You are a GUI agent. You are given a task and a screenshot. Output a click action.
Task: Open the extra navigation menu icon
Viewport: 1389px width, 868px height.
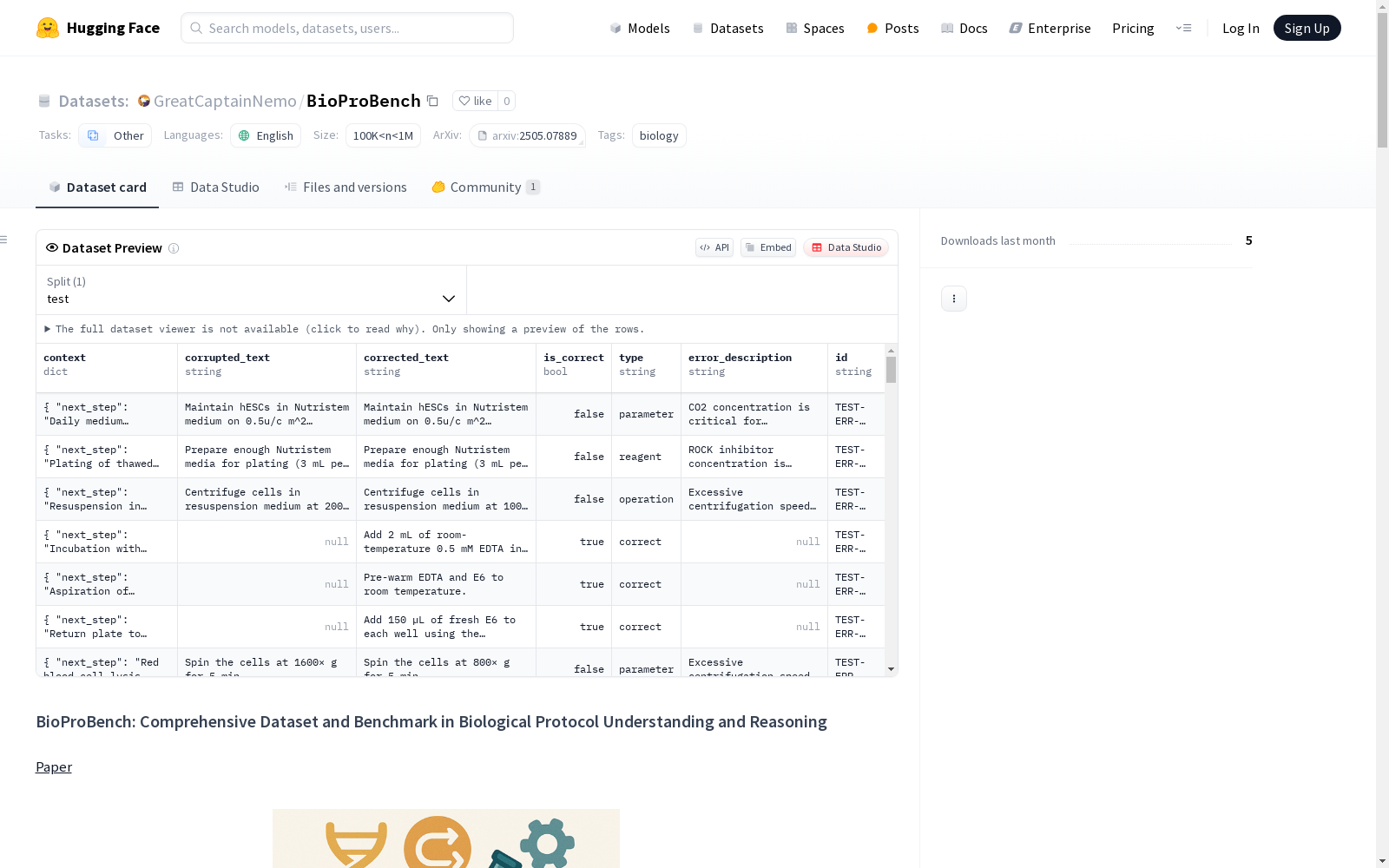coord(1183,28)
